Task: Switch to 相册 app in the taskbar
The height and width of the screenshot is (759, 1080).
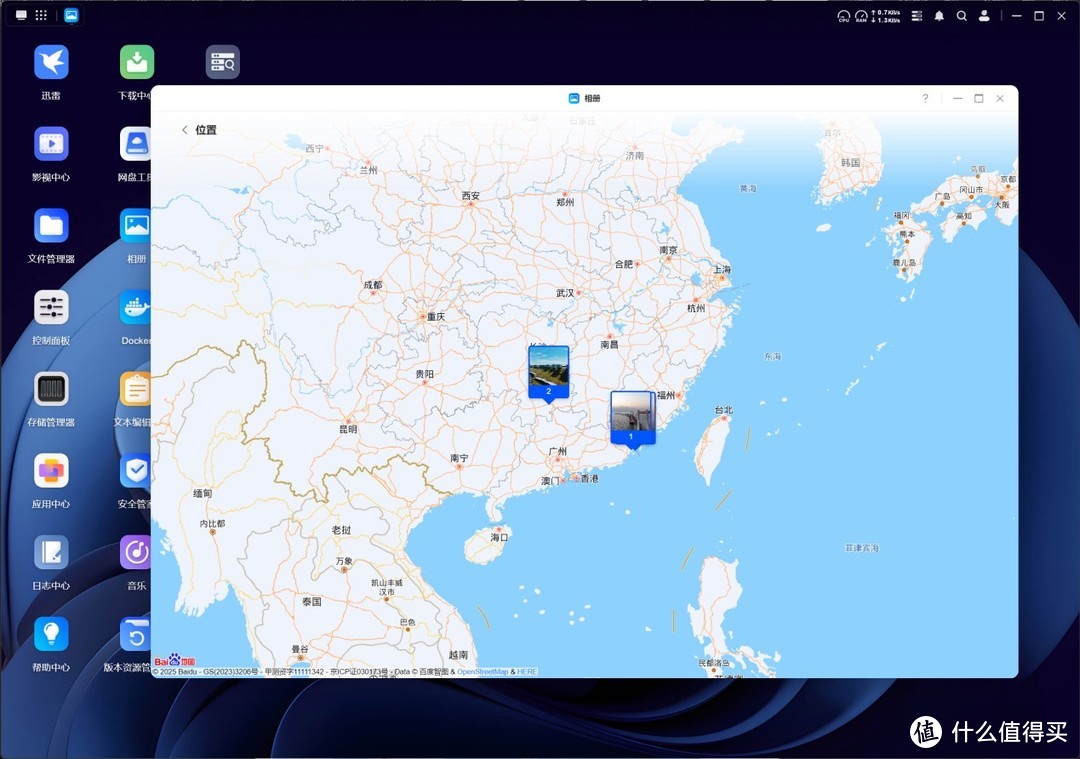Action: 71,15
